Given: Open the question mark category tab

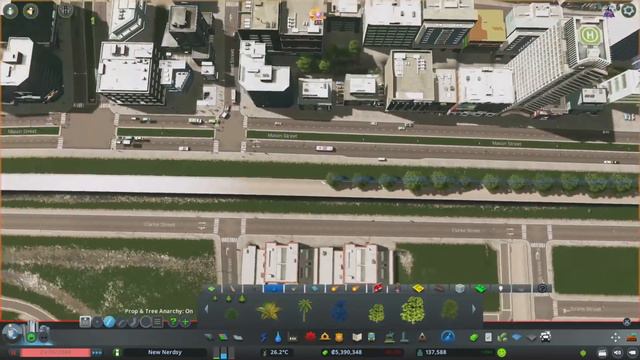Looking at the screenshot, I should click(542, 289).
